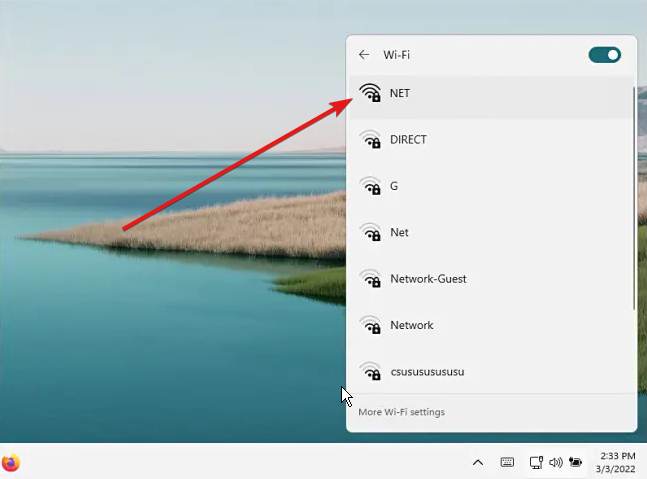Click the DIRECT network signal icon
The height and width of the screenshot is (479, 647).
pyautogui.click(x=370, y=139)
